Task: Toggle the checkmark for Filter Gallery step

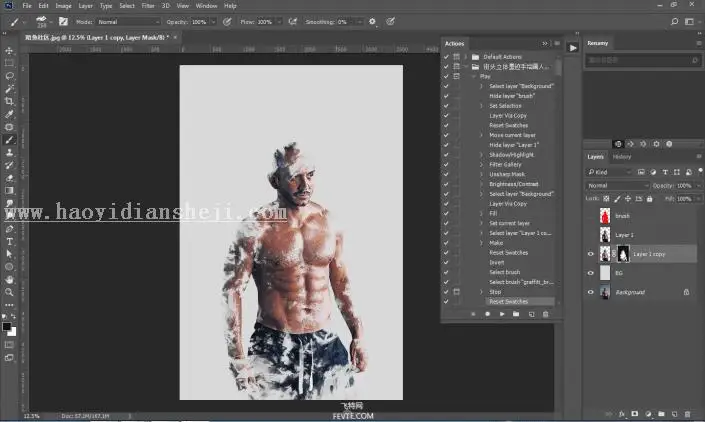Action: (x=446, y=164)
